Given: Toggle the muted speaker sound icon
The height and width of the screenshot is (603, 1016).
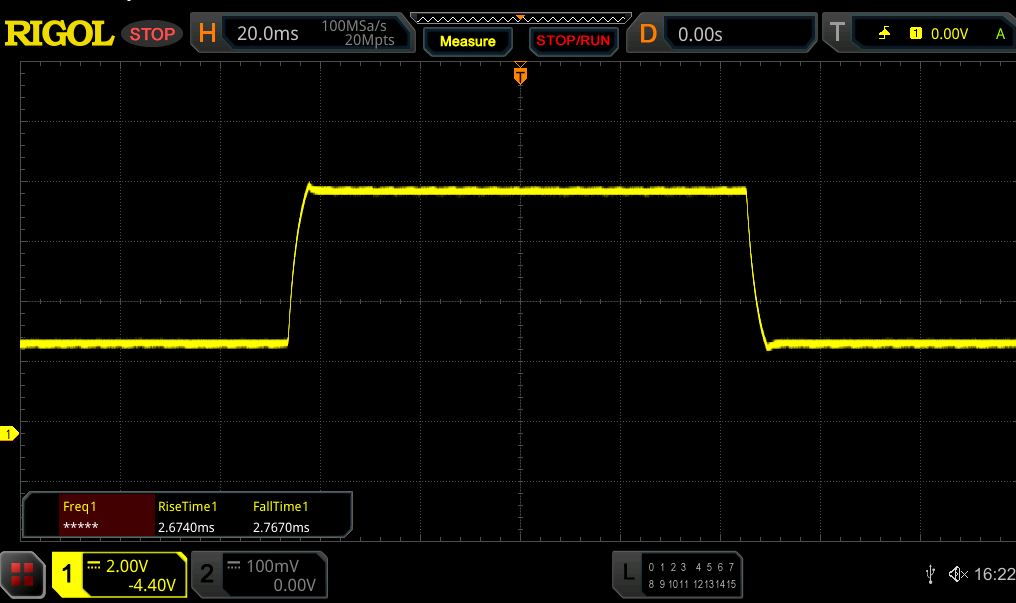Looking at the screenshot, I should 958,574.
